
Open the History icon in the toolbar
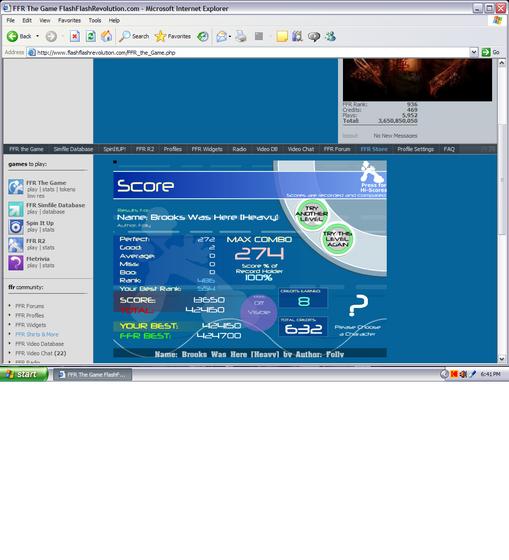203,36
